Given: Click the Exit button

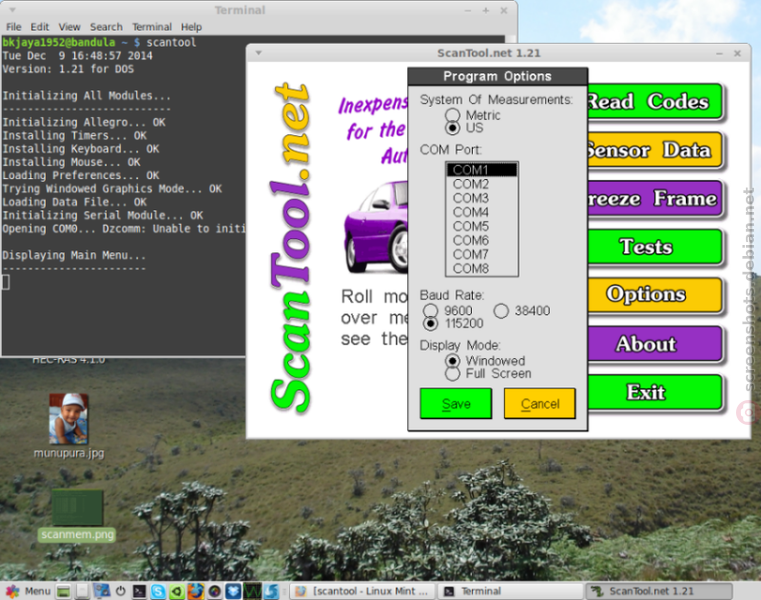Looking at the screenshot, I should pos(655,392).
